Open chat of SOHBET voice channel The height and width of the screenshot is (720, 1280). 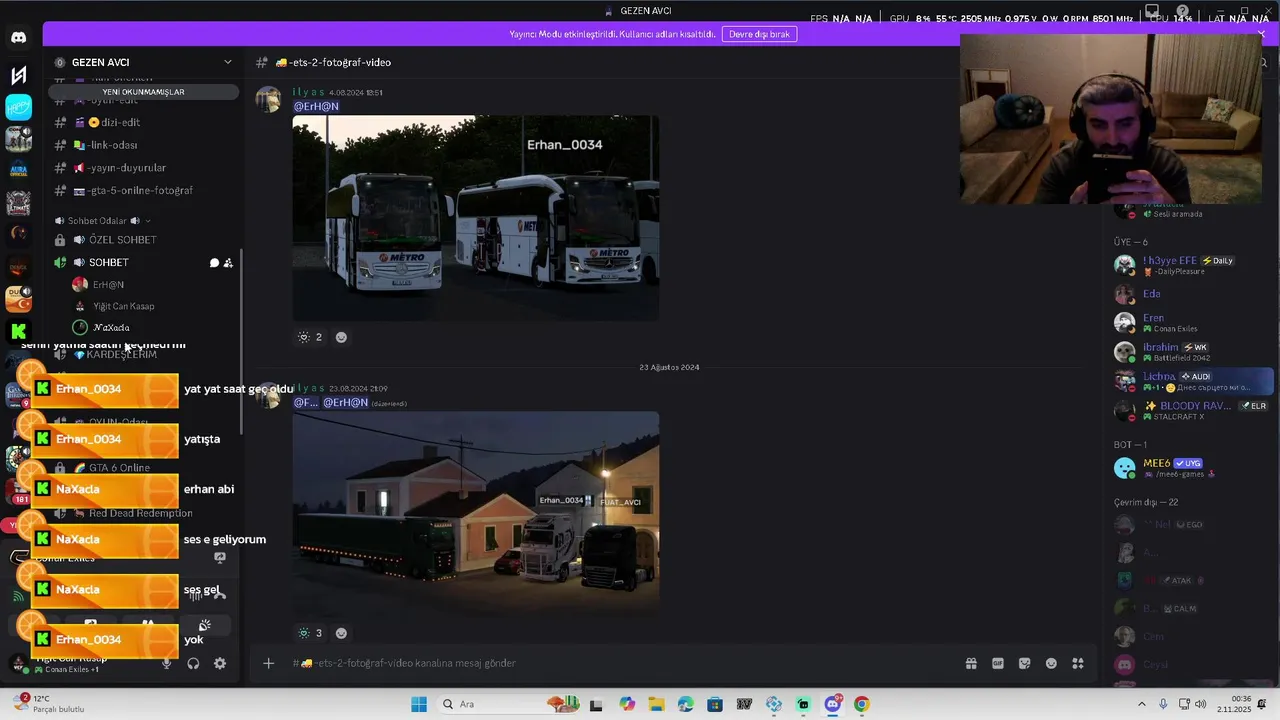(x=214, y=263)
